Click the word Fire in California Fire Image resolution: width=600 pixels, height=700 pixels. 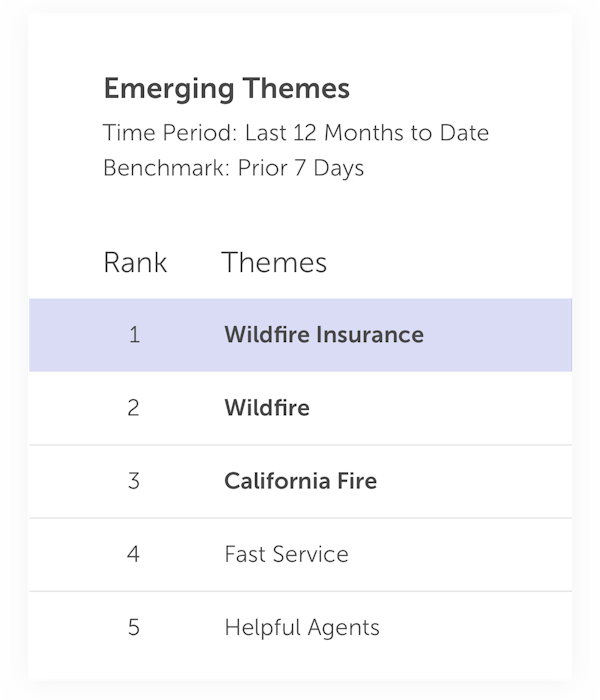(x=357, y=481)
